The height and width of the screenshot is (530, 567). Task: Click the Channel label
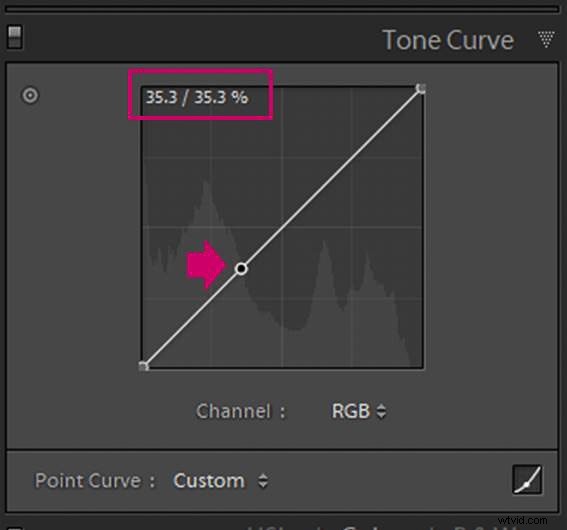point(240,411)
